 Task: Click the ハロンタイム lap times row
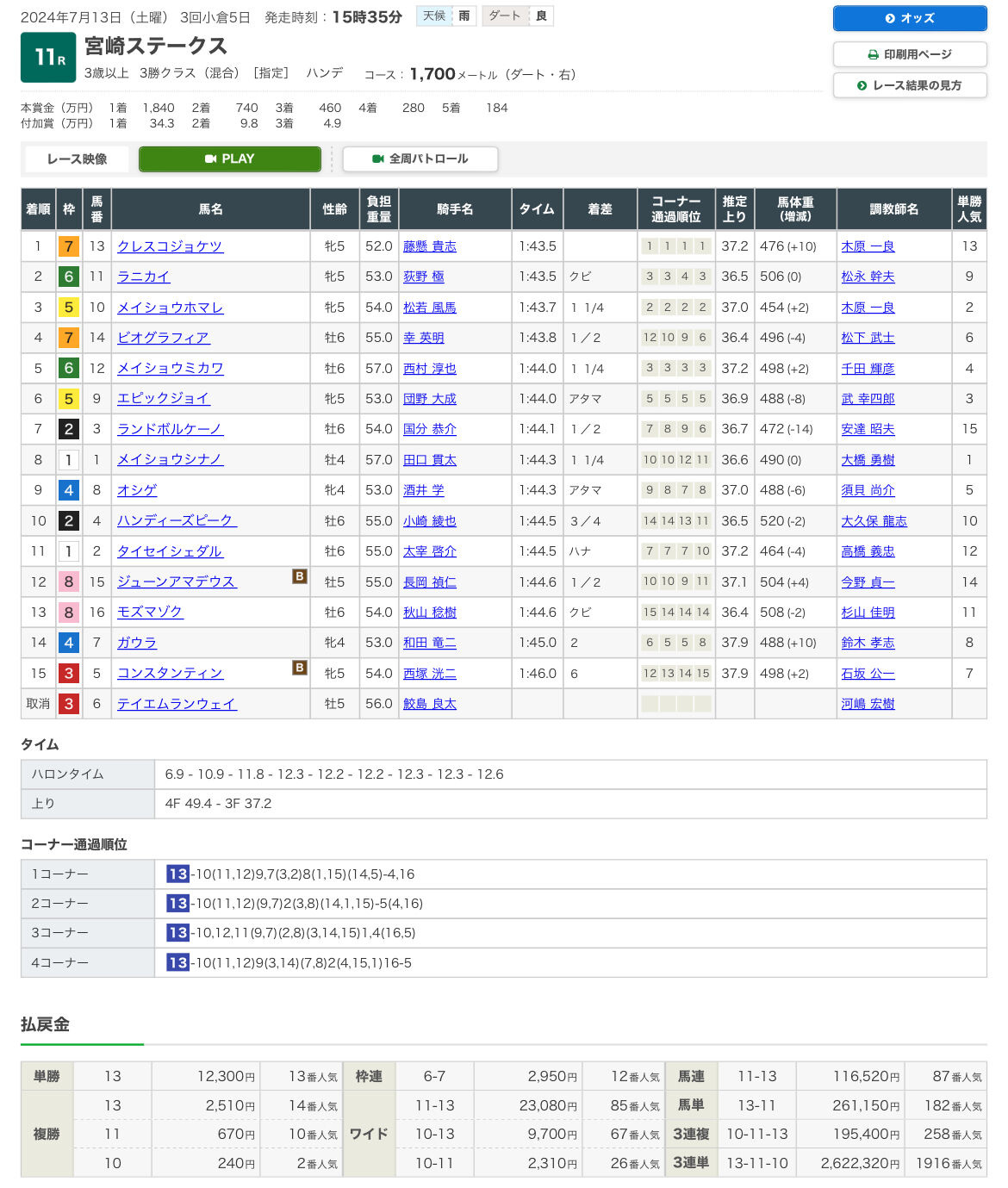[x=503, y=774]
